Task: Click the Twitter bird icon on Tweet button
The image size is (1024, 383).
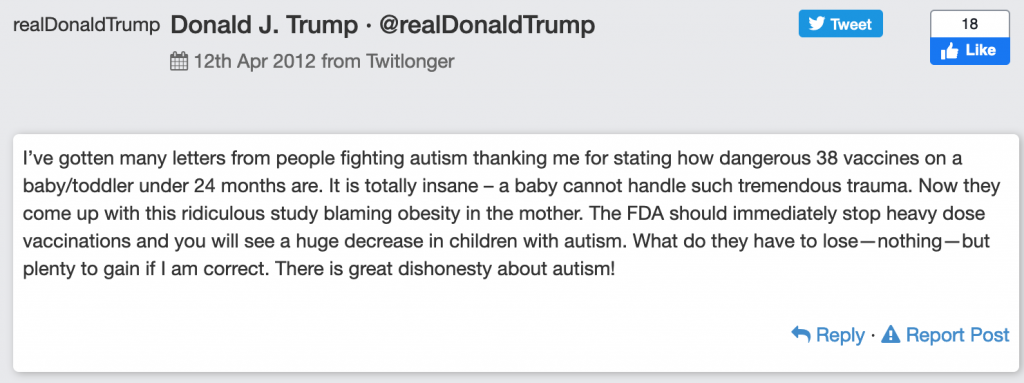Action: pyautogui.click(x=816, y=24)
